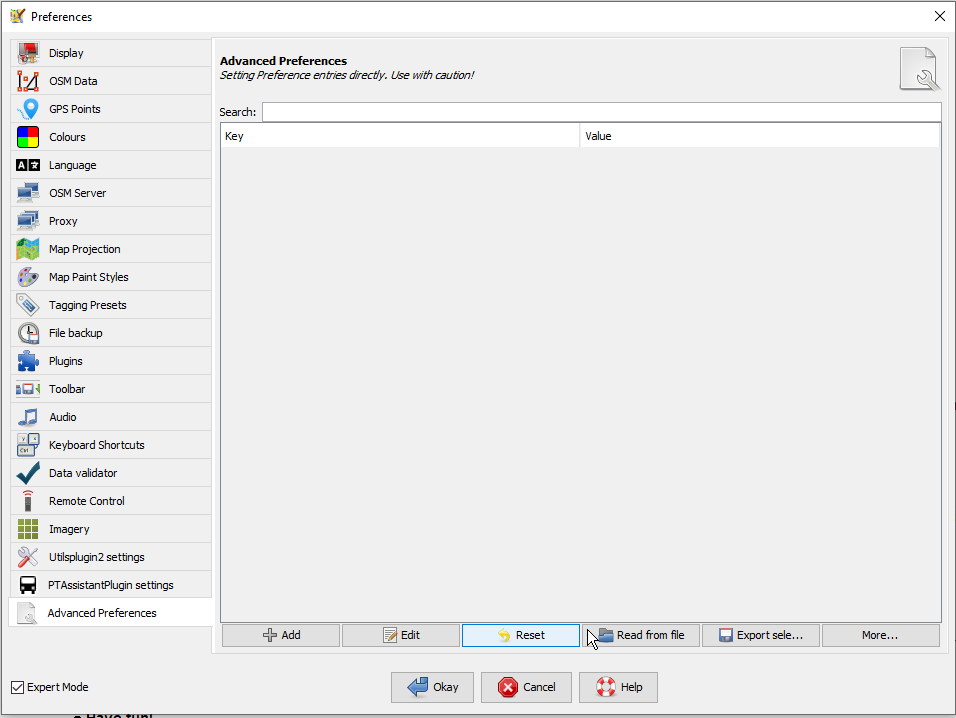This screenshot has height=718, width=956.
Task: Open Data validator checkmark icon
Action: [28, 473]
